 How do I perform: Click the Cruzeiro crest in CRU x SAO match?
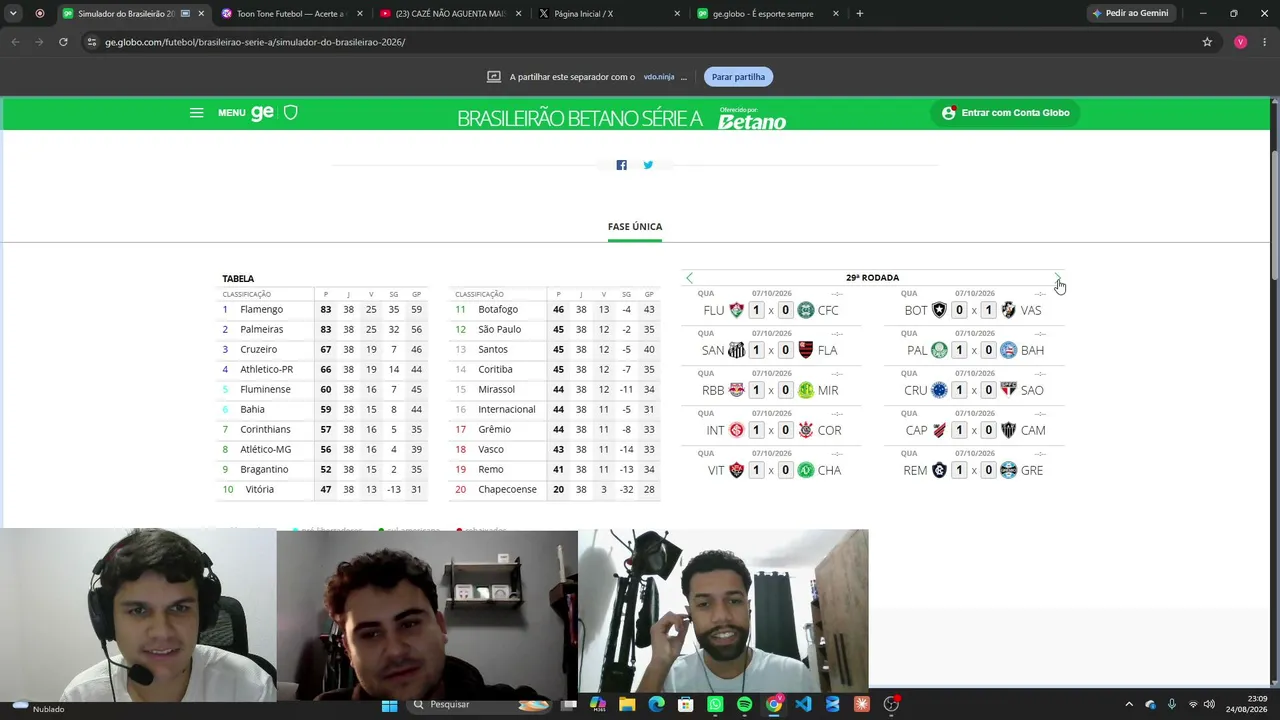[939, 390]
